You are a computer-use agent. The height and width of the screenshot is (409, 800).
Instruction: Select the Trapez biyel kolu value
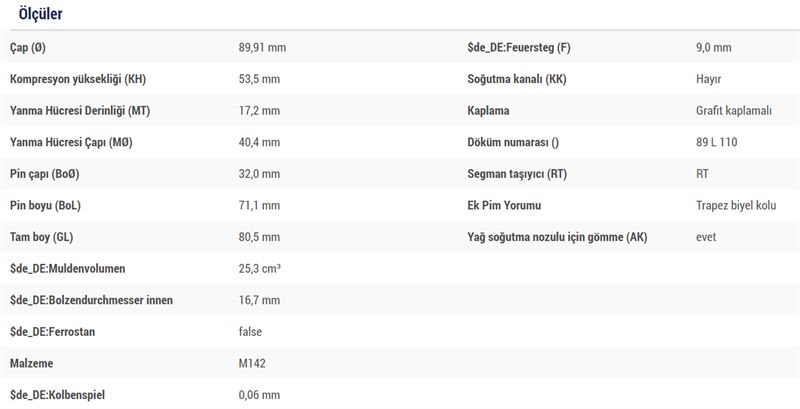(x=736, y=206)
